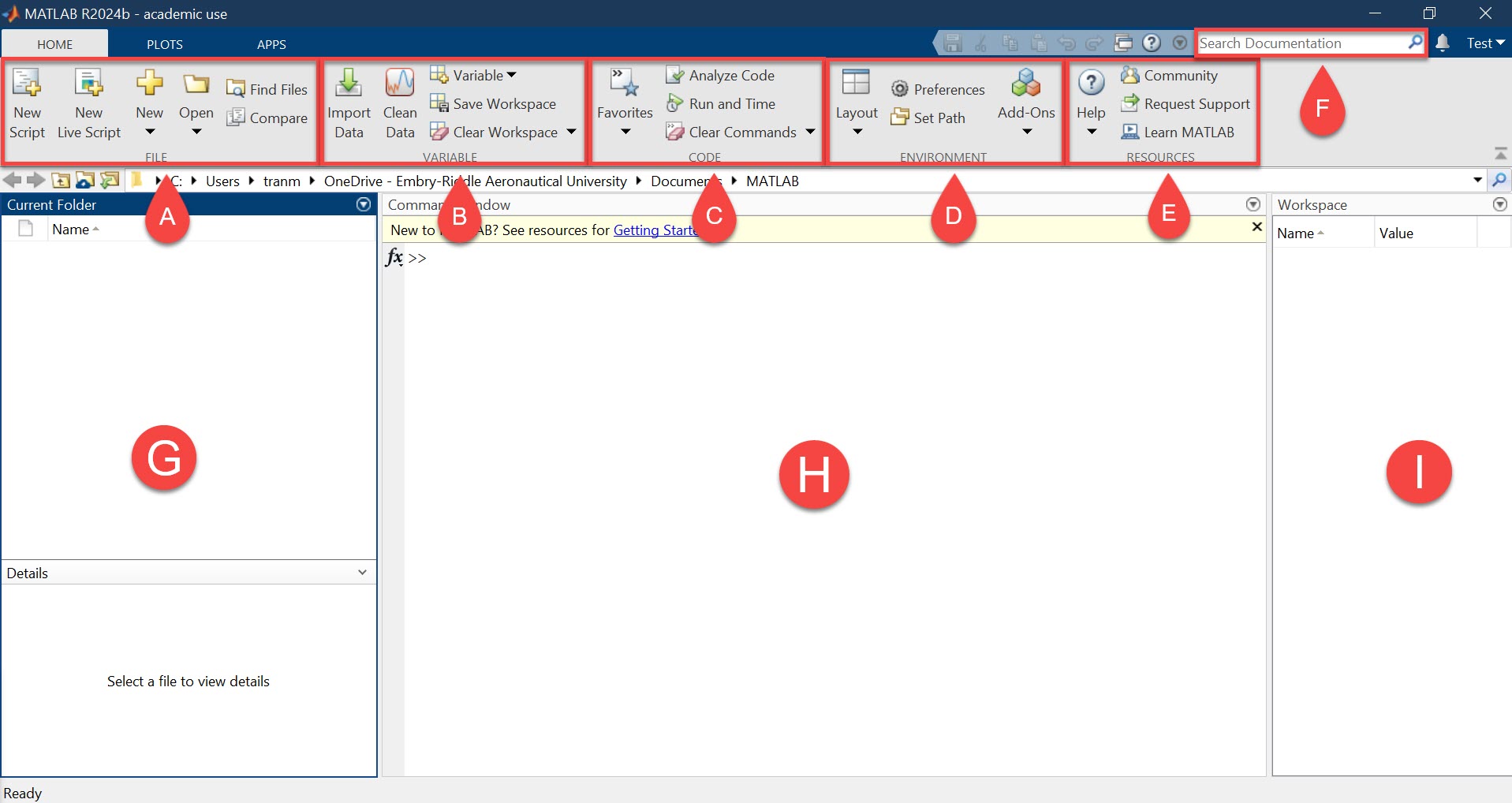The height and width of the screenshot is (803, 1512).
Task: Click the quick access Copy icon
Action: pos(1010,43)
